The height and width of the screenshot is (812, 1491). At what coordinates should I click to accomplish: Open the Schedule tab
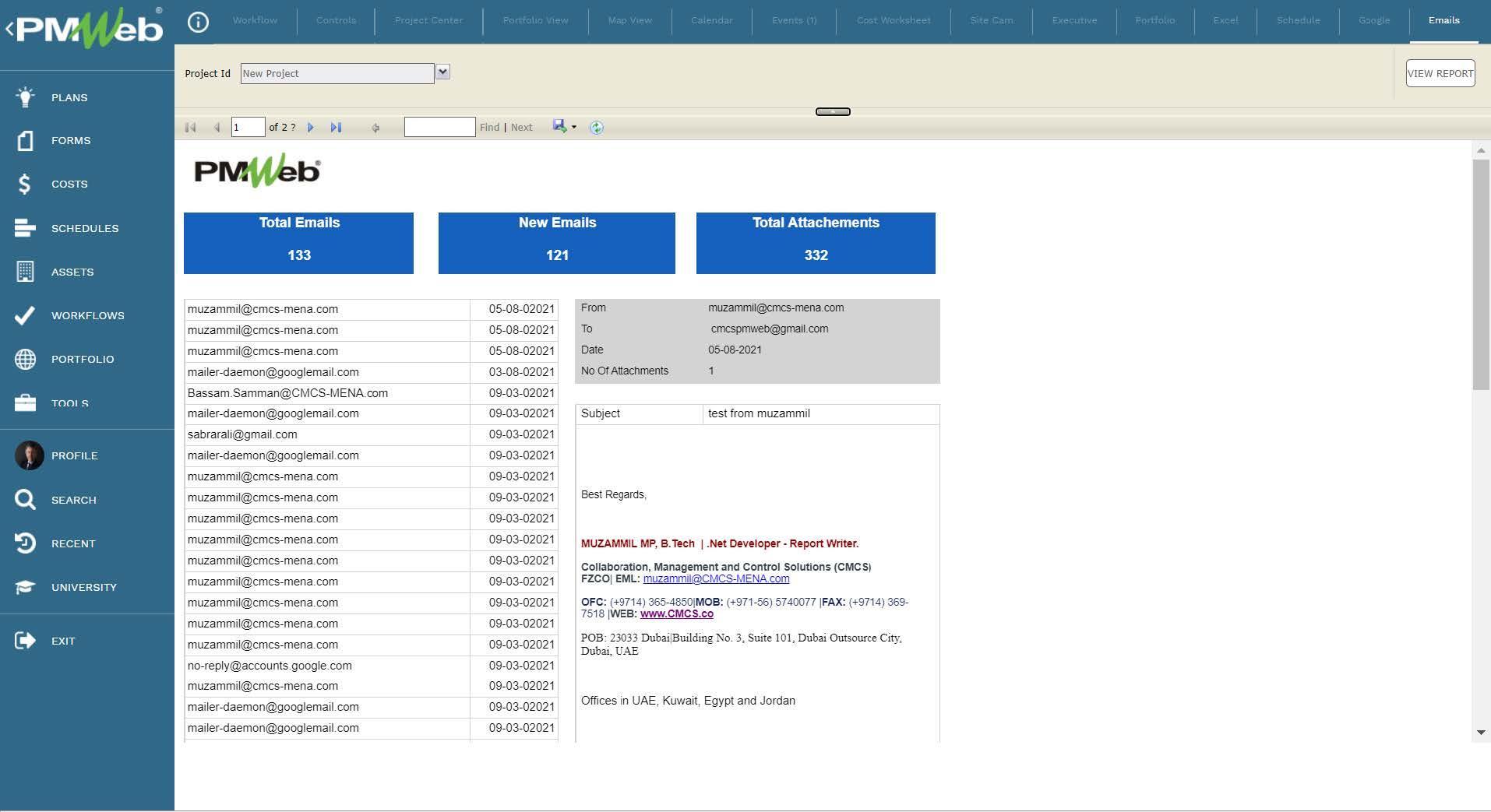(1298, 20)
